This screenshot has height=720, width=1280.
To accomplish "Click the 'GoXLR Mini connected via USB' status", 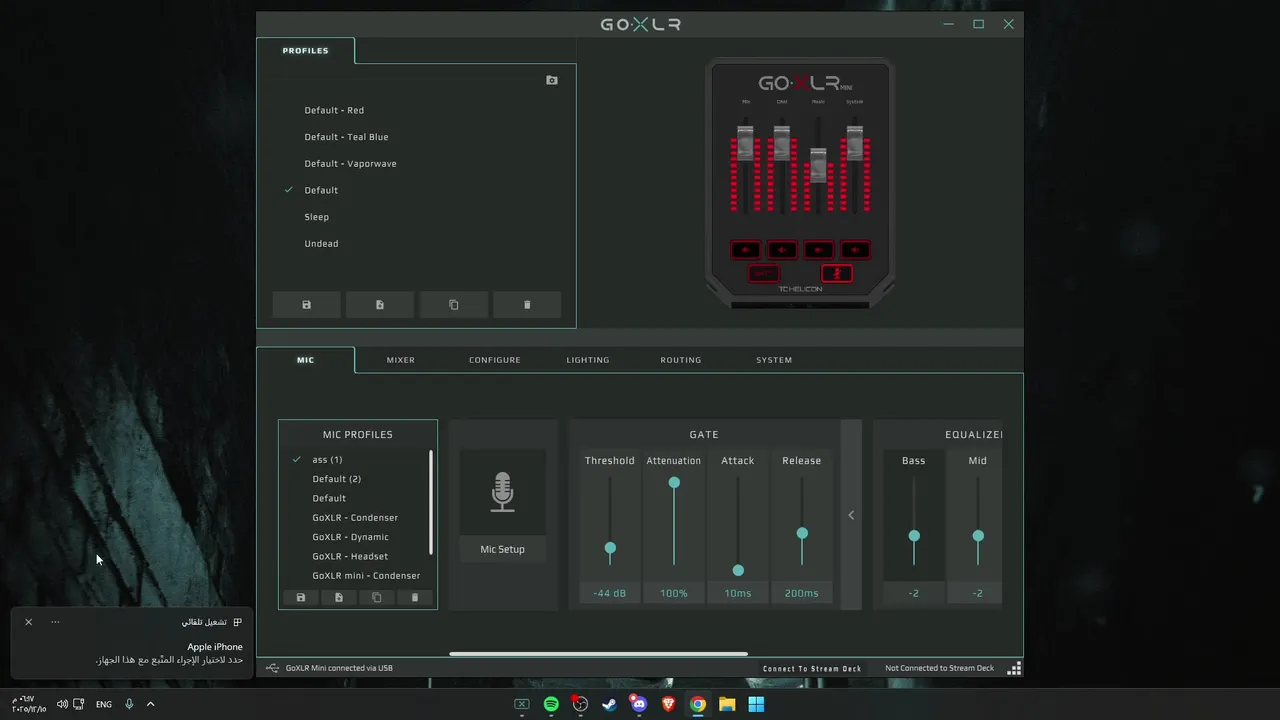I will 339,668.
